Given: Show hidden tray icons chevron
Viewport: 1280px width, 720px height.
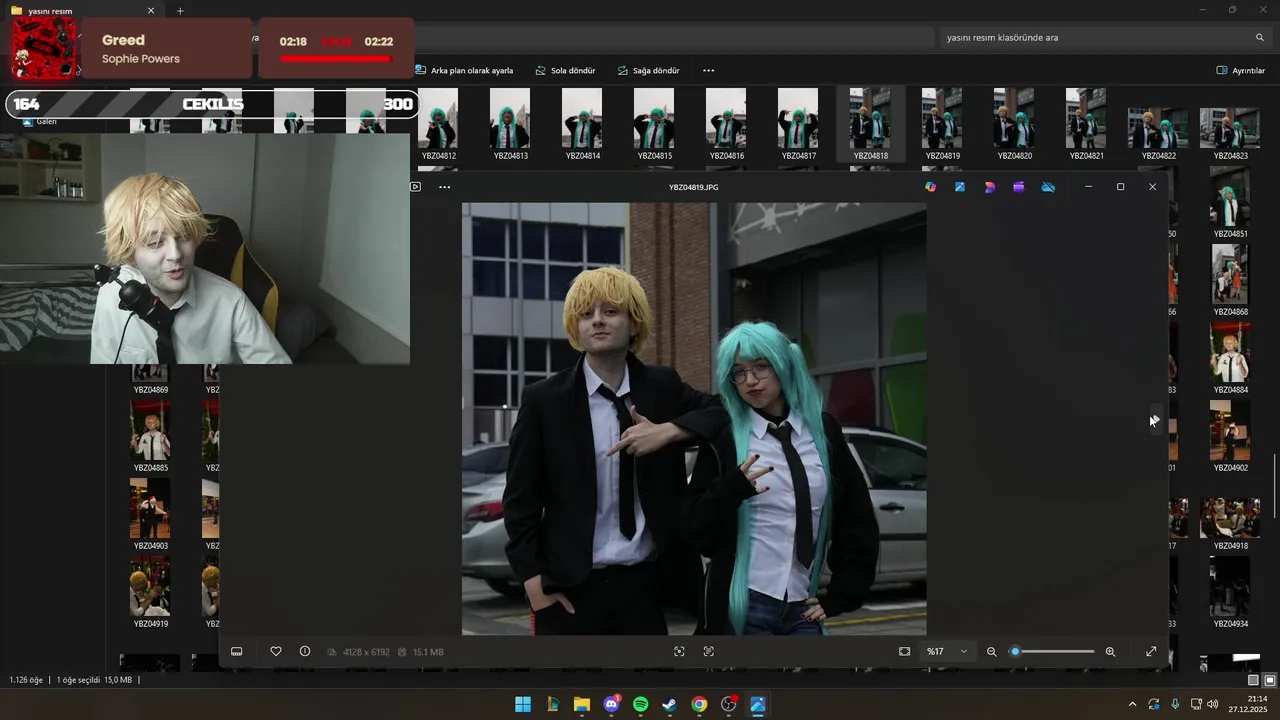Looking at the screenshot, I should [x=1132, y=704].
